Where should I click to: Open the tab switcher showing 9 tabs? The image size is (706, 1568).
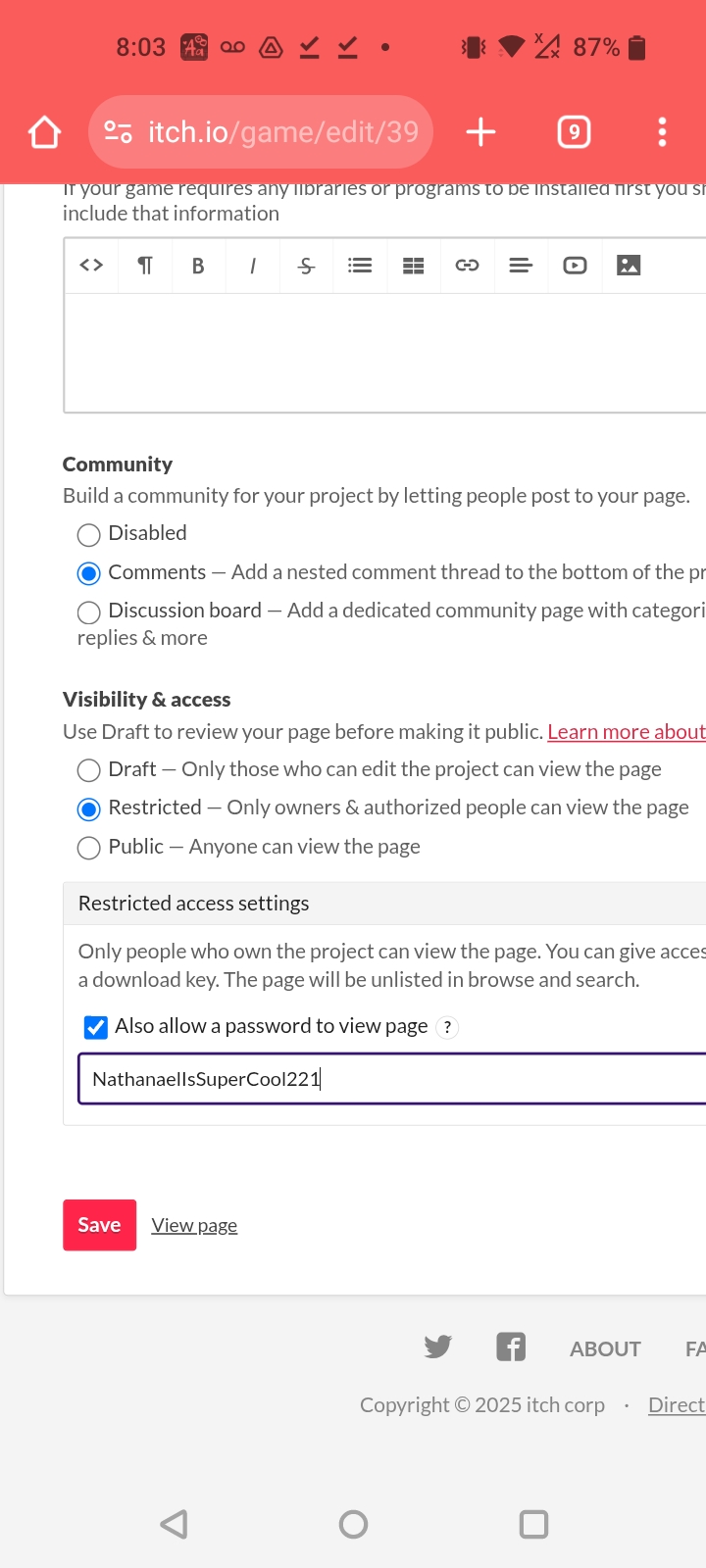(574, 132)
